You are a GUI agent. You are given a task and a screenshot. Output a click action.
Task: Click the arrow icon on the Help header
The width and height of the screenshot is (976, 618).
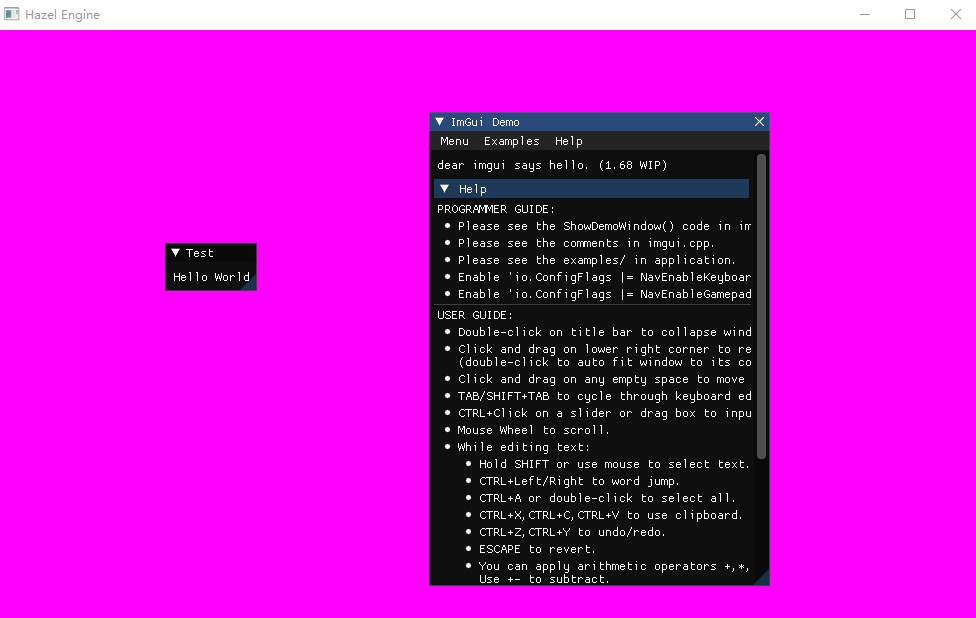pyautogui.click(x=444, y=188)
